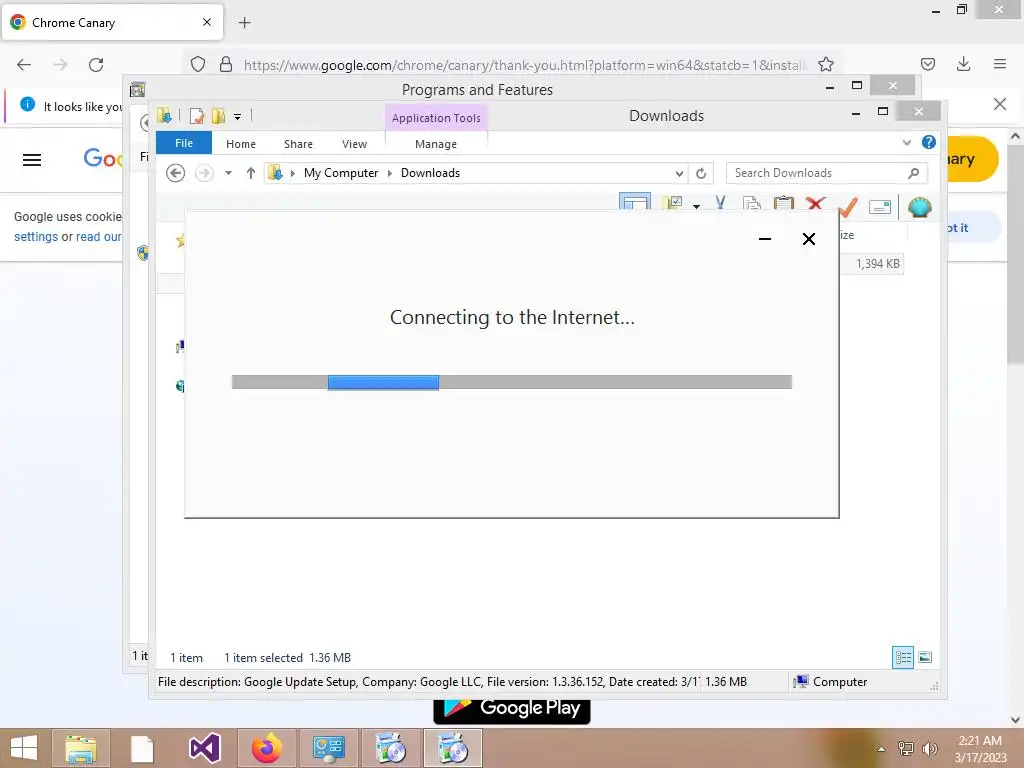Click the volume speaker tray icon
Screen dimensions: 1024x768
(x=929, y=749)
